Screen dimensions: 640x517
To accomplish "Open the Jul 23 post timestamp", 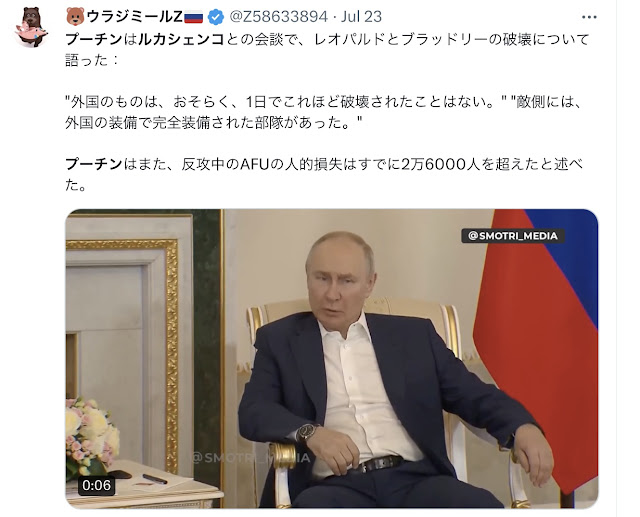I will [361, 17].
